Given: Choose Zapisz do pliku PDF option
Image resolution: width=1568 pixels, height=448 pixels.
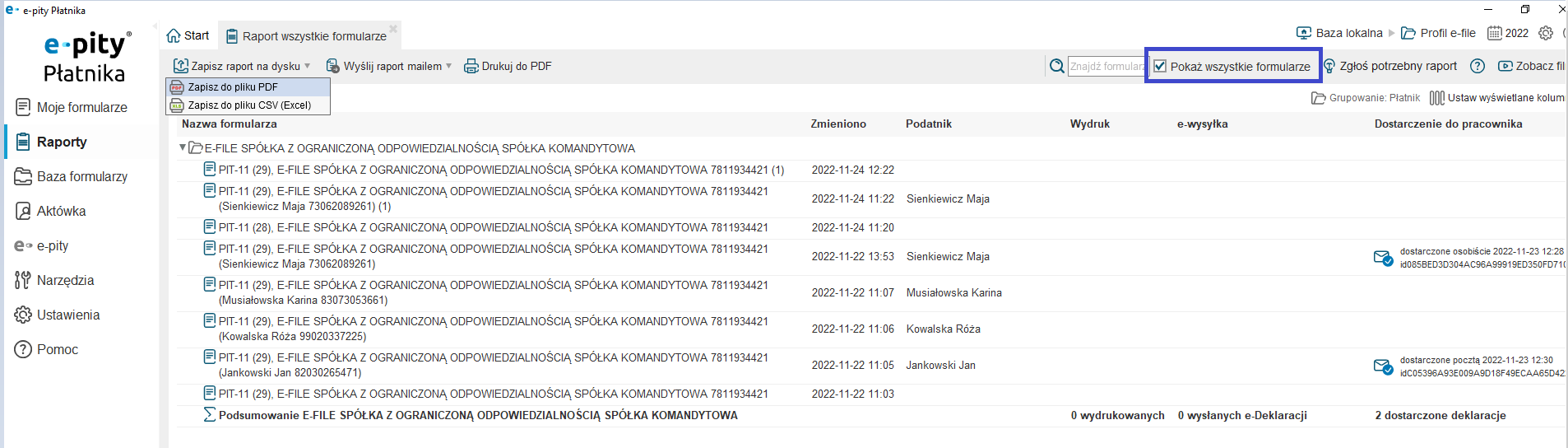Looking at the screenshot, I should click(233, 86).
